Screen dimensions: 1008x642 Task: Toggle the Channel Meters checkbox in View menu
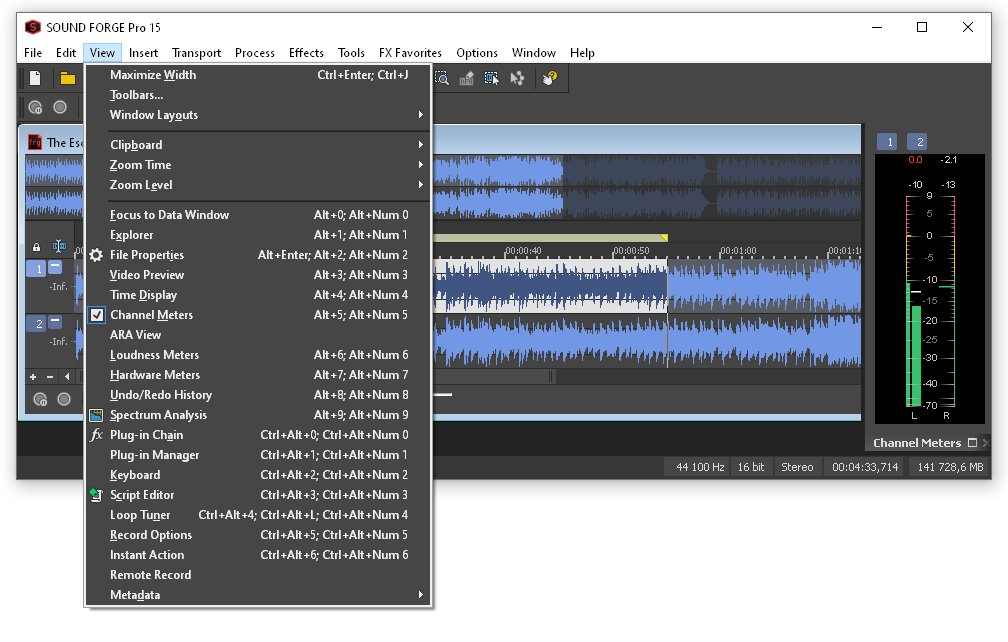[96, 314]
